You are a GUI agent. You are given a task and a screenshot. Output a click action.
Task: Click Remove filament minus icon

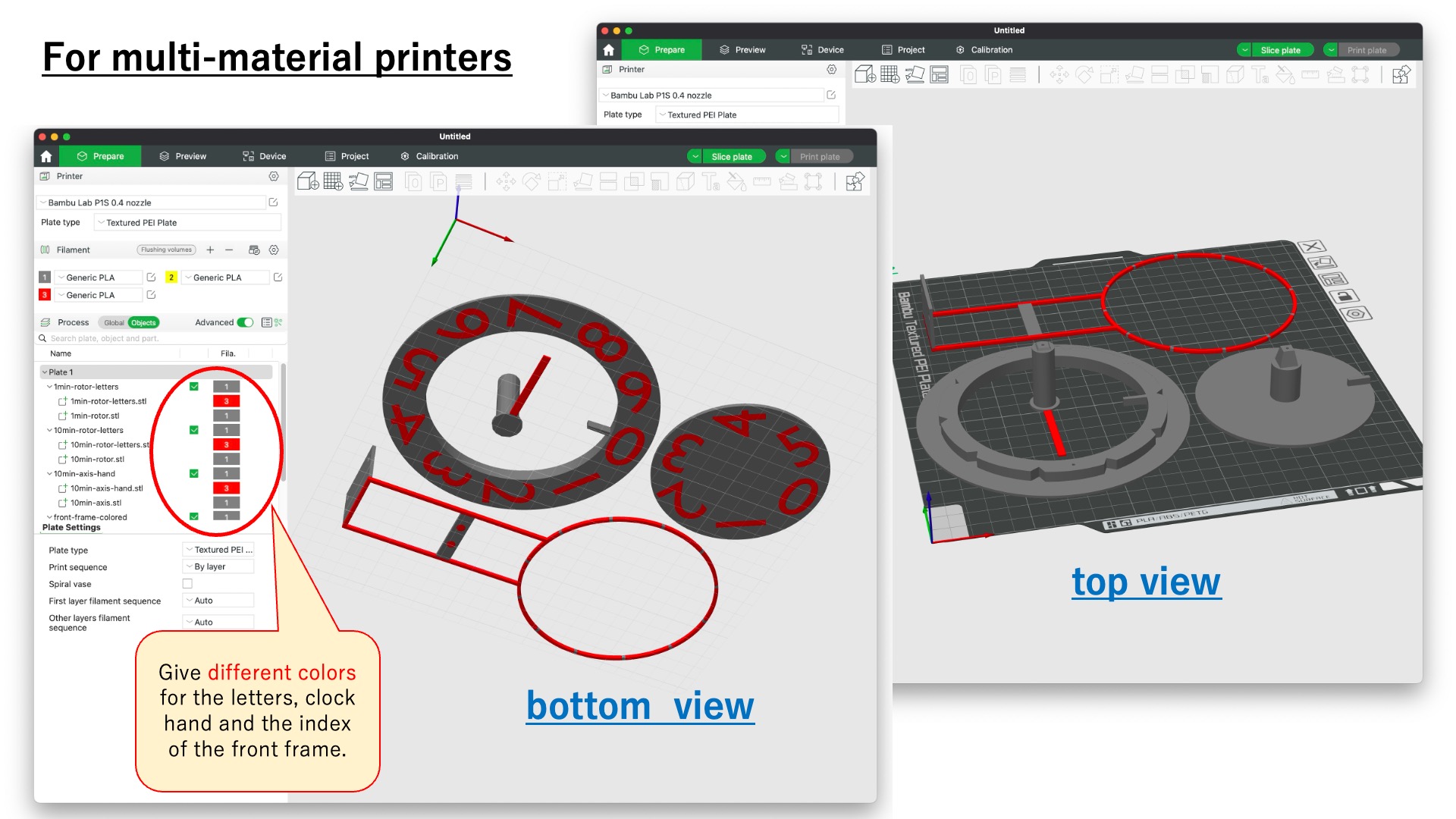229,250
